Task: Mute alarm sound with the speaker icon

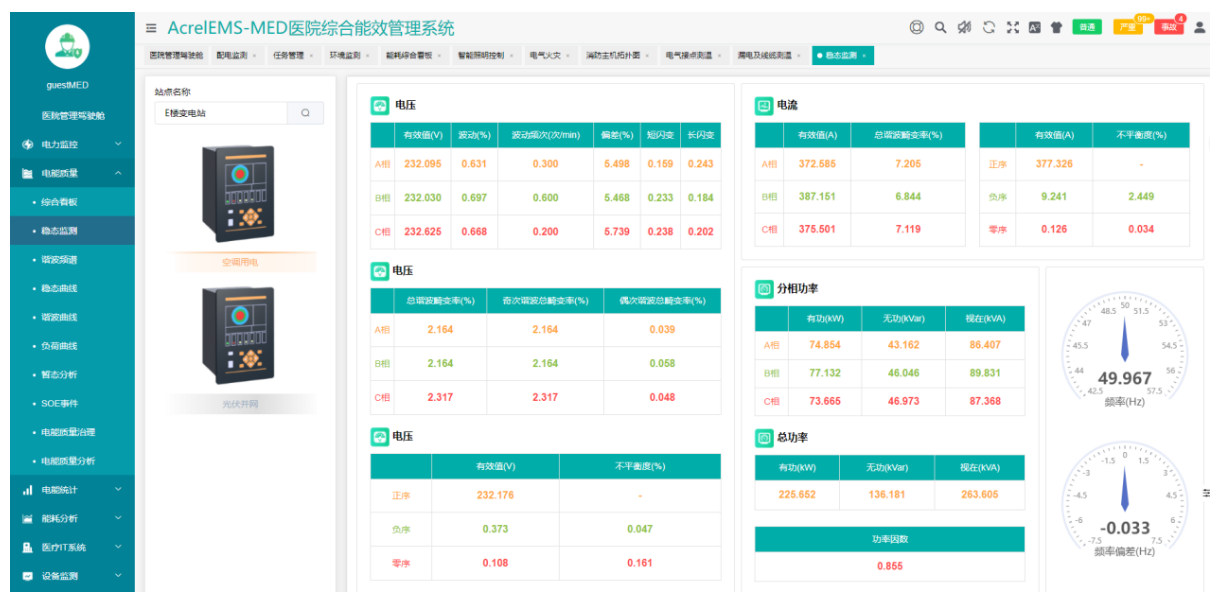Action: tap(964, 28)
